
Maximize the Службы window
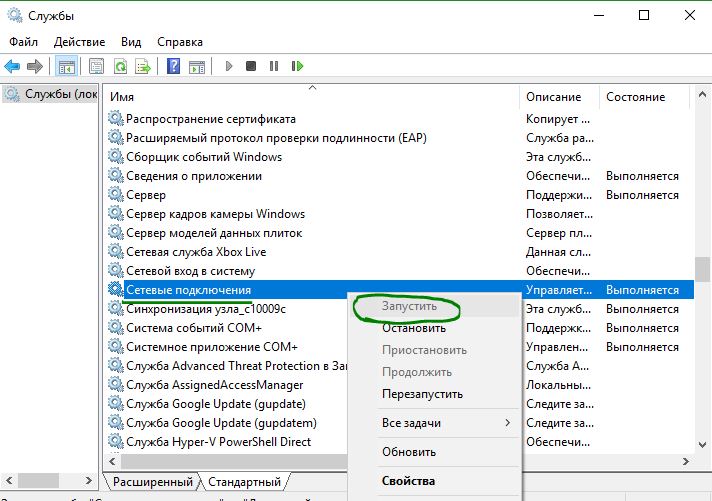coord(644,15)
